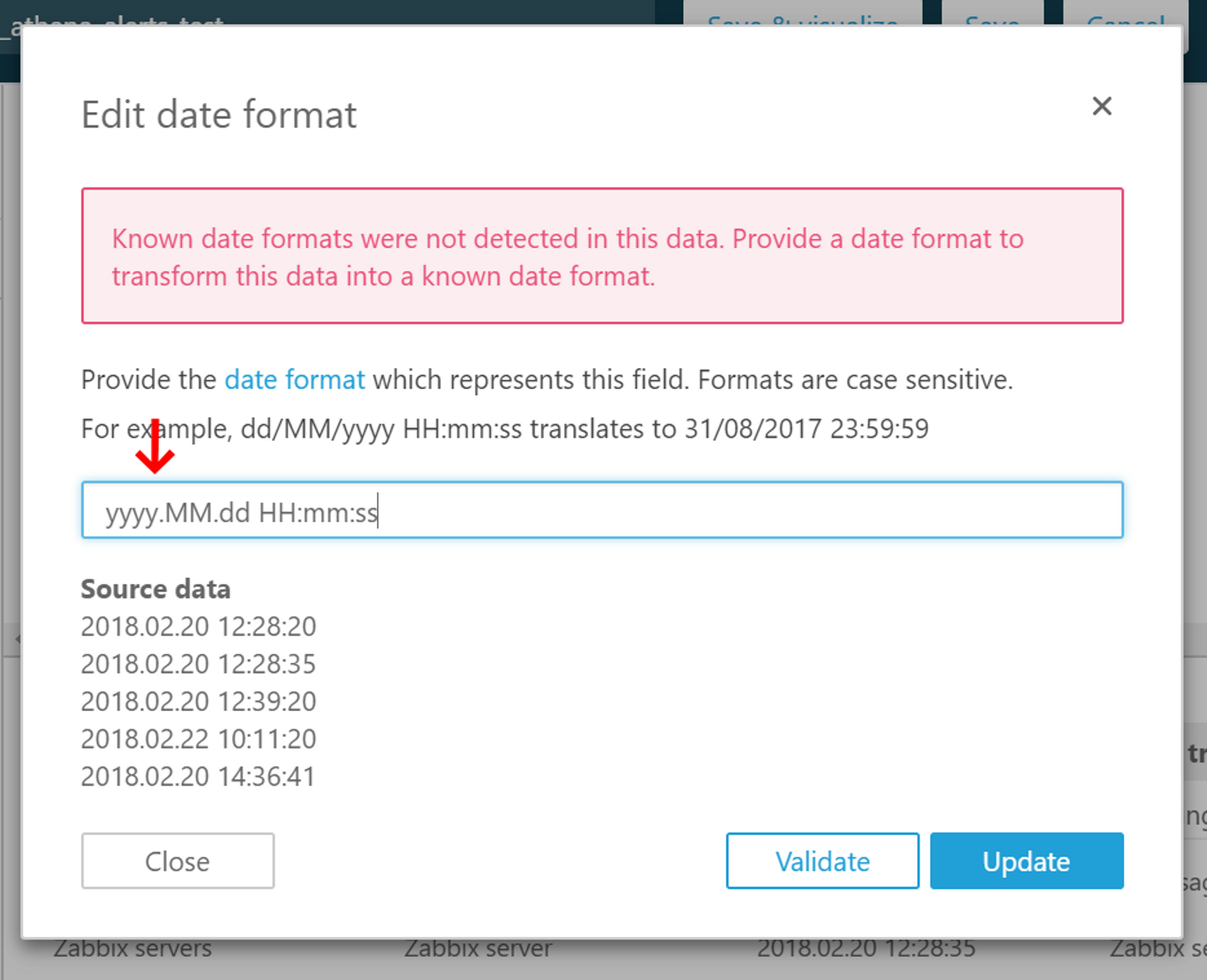Open the 'date format' hyperlink

(294, 380)
